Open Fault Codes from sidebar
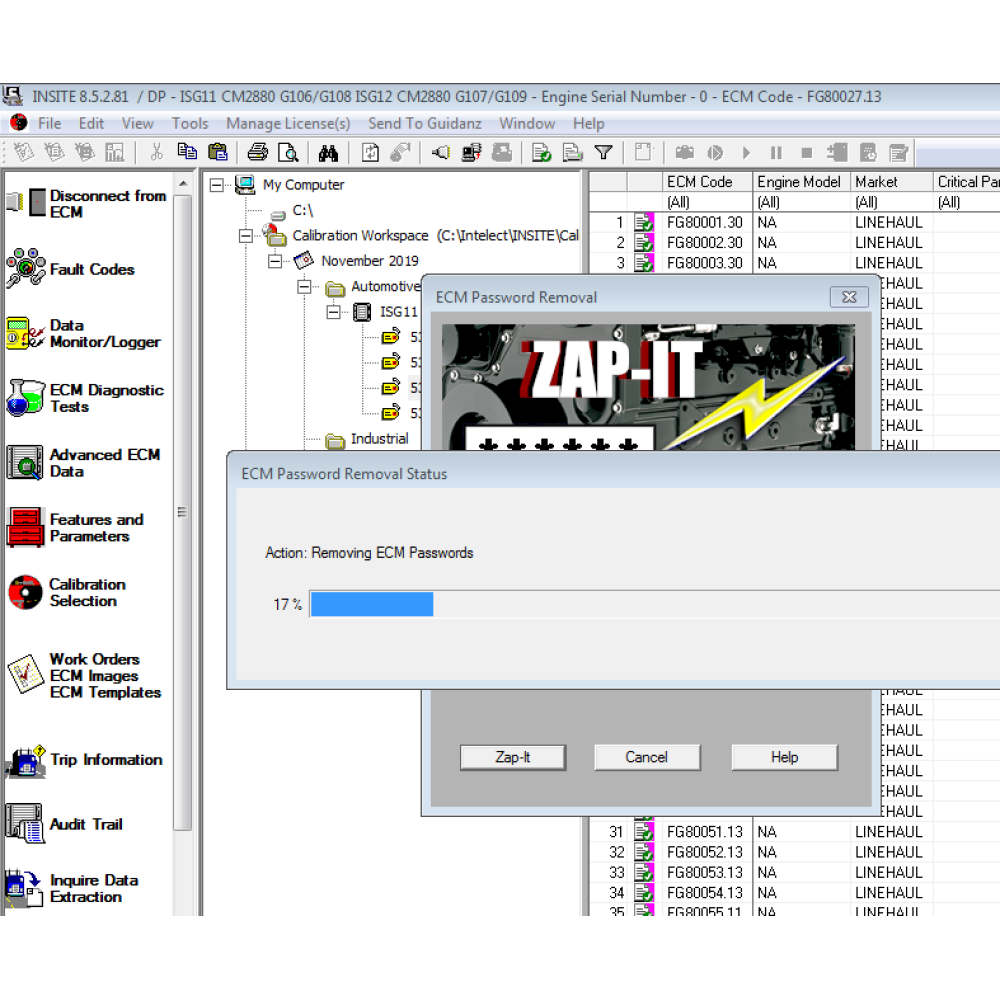The height and width of the screenshot is (1000, 1000). (x=71, y=269)
